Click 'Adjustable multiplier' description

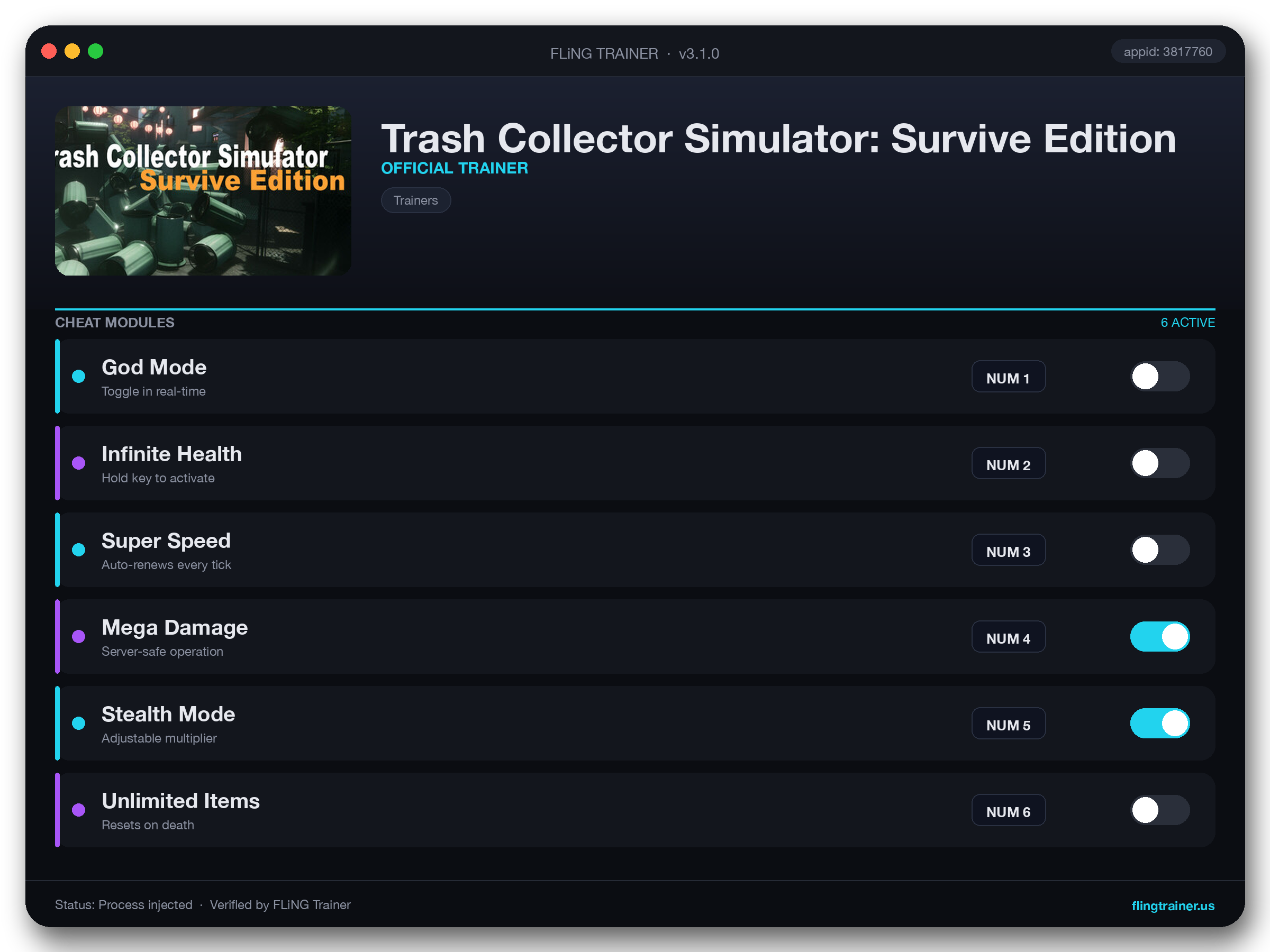(159, 738)
